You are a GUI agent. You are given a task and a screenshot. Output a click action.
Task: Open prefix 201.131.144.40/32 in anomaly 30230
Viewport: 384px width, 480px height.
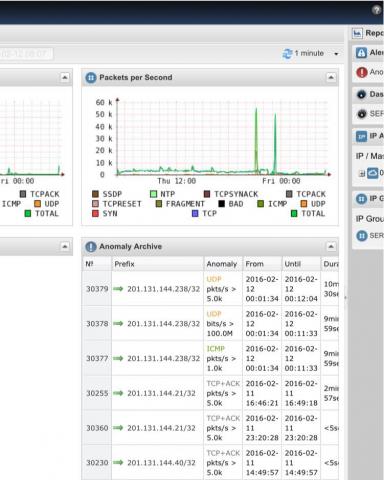click(x=161, y=463)
